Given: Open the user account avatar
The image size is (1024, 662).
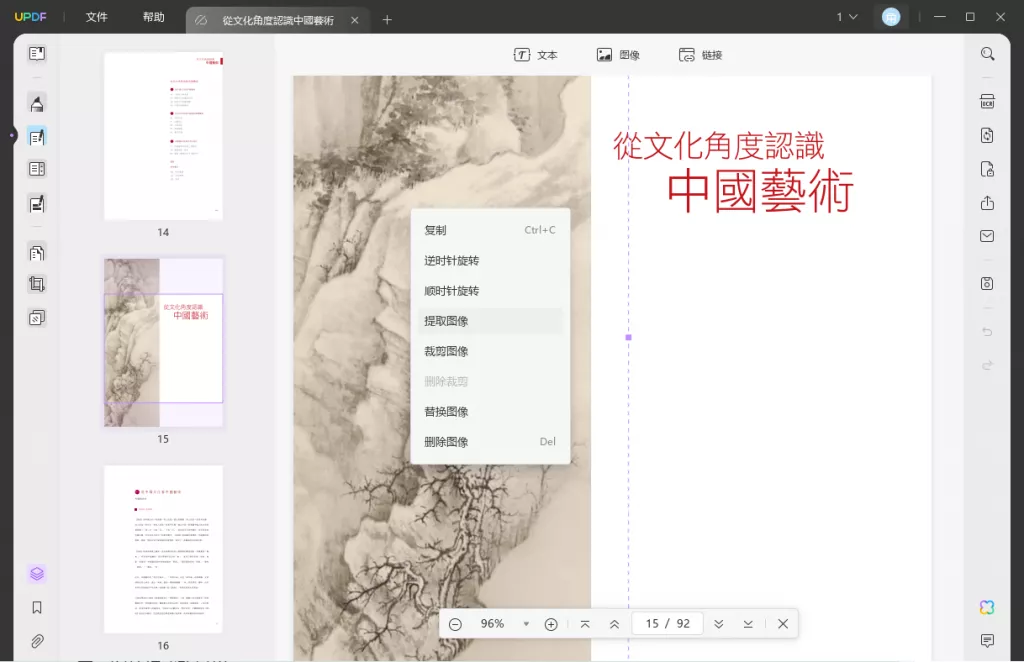Looking at the screenshot, I should pos(891,17).
